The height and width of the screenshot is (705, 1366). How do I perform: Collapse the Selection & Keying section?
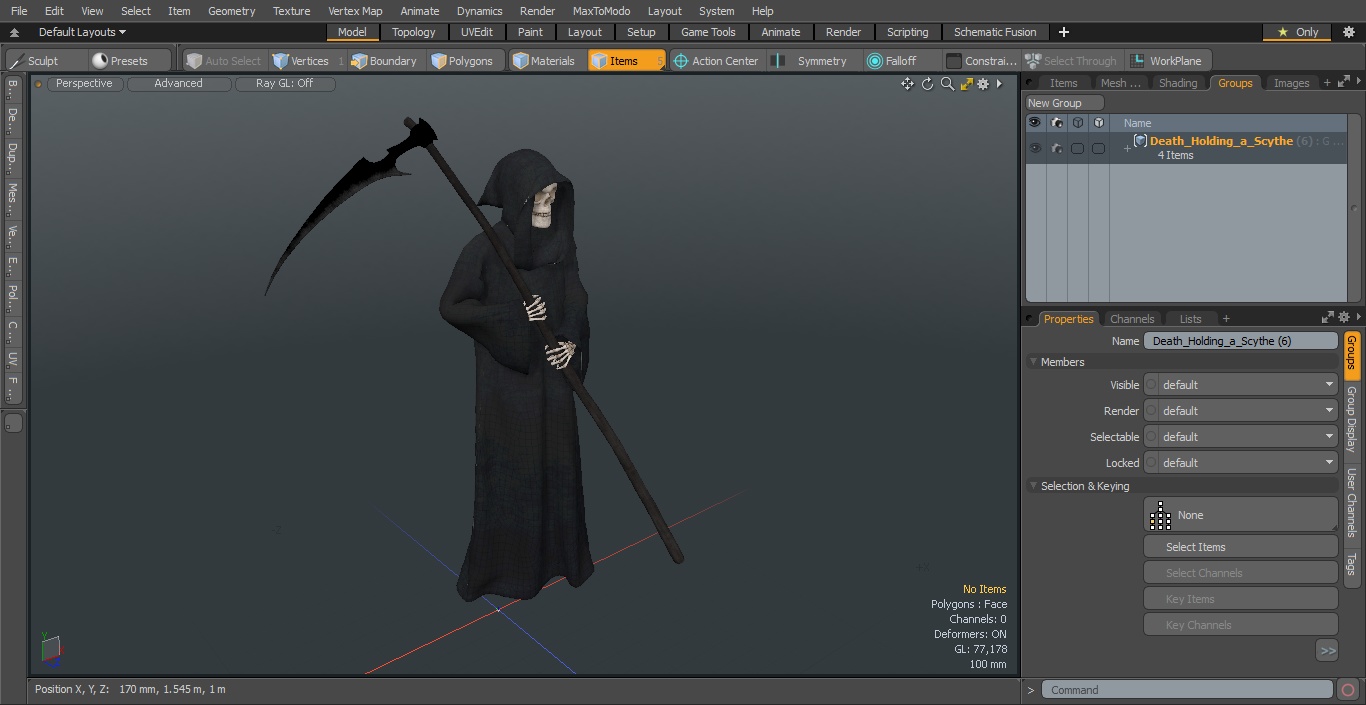pos(1033,486)
